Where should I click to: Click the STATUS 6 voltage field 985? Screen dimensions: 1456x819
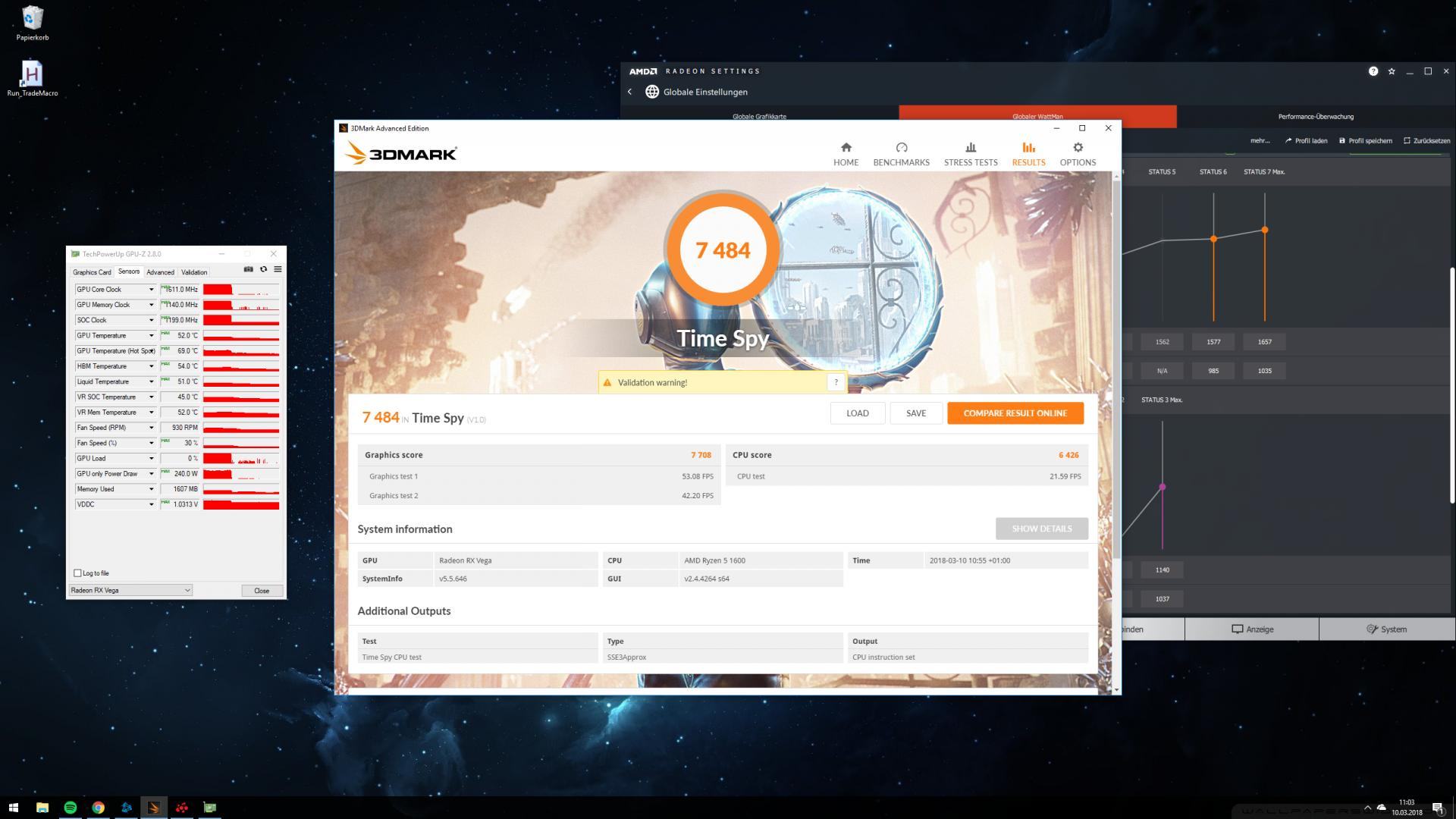(1213, 371)
